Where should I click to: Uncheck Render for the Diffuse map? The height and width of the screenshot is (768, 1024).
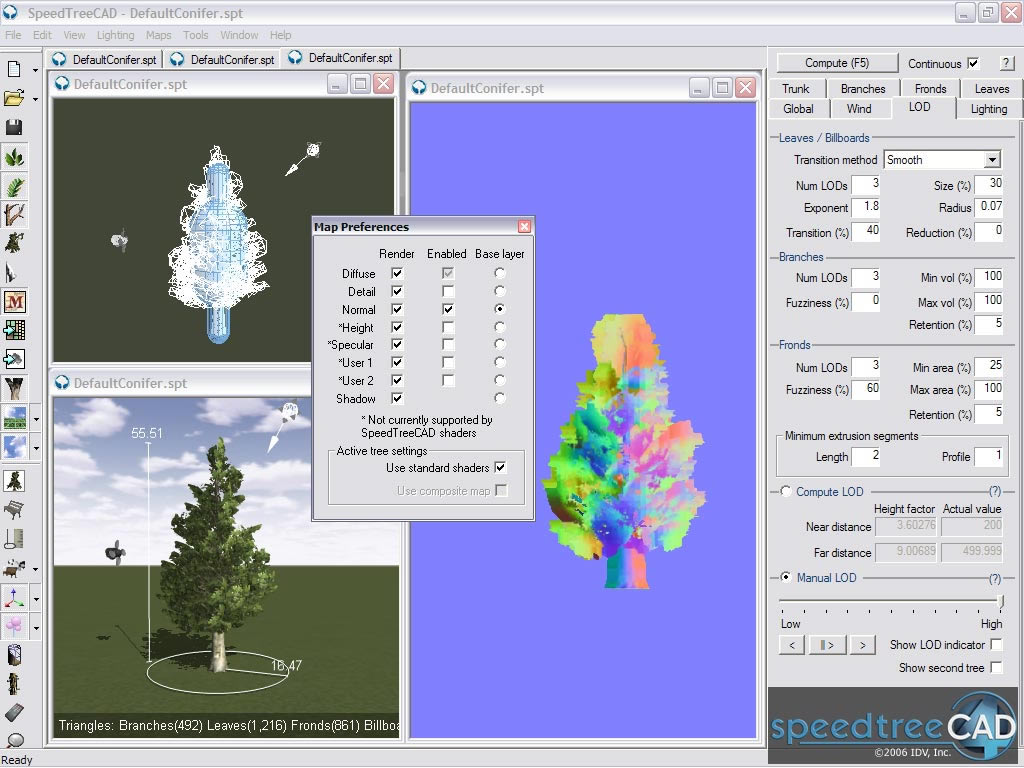pos(397,273)
